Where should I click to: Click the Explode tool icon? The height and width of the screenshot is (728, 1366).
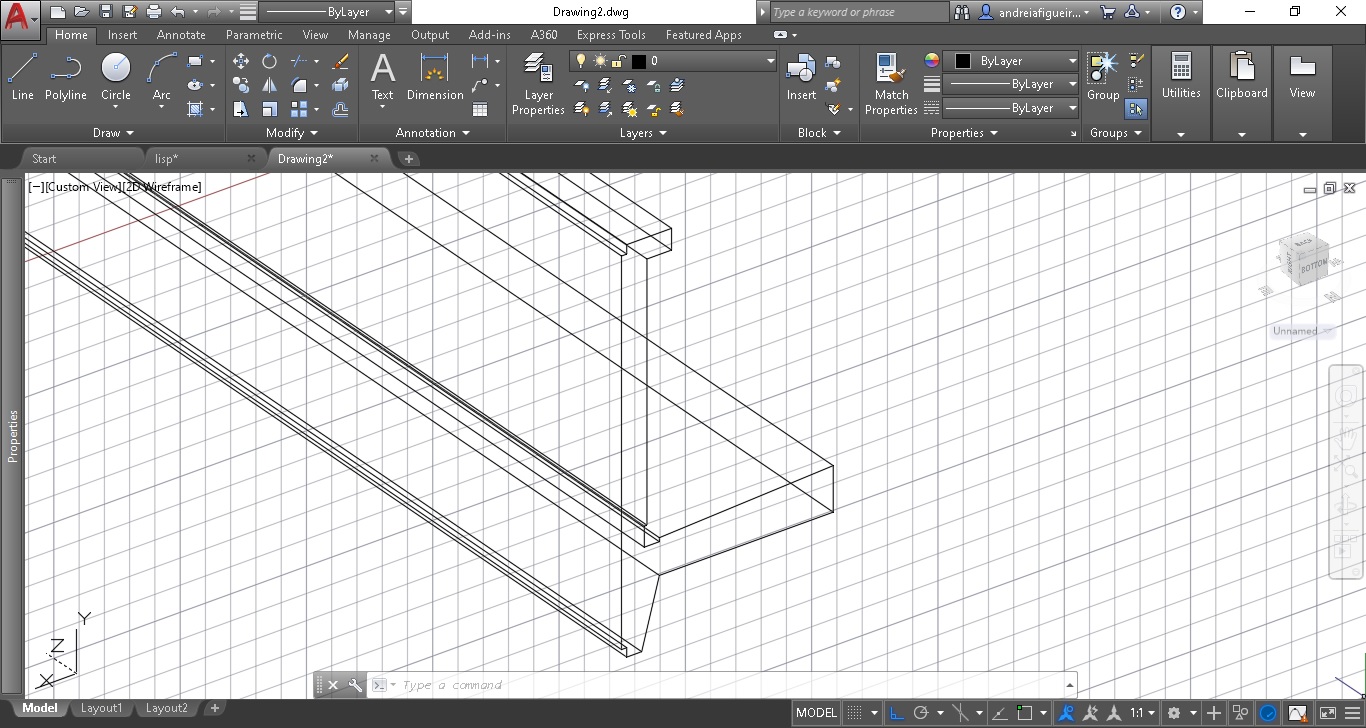tap(340, 85)
